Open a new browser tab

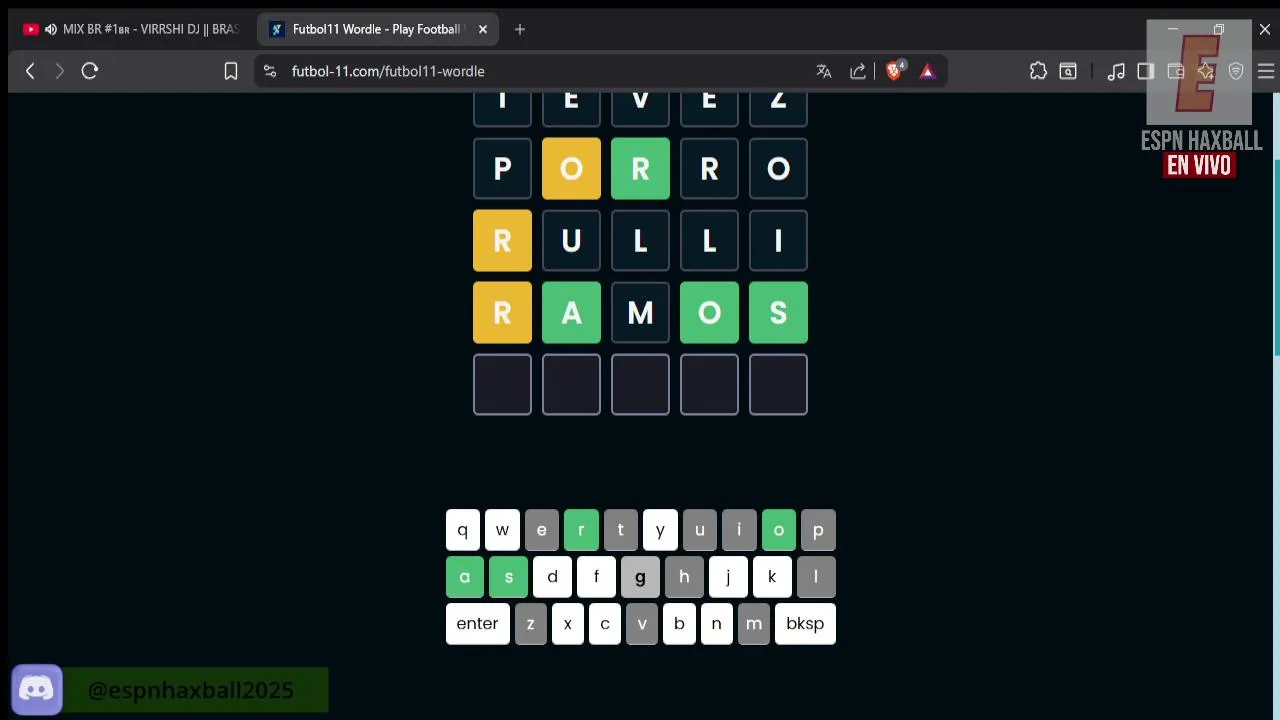tap(520, 29)
